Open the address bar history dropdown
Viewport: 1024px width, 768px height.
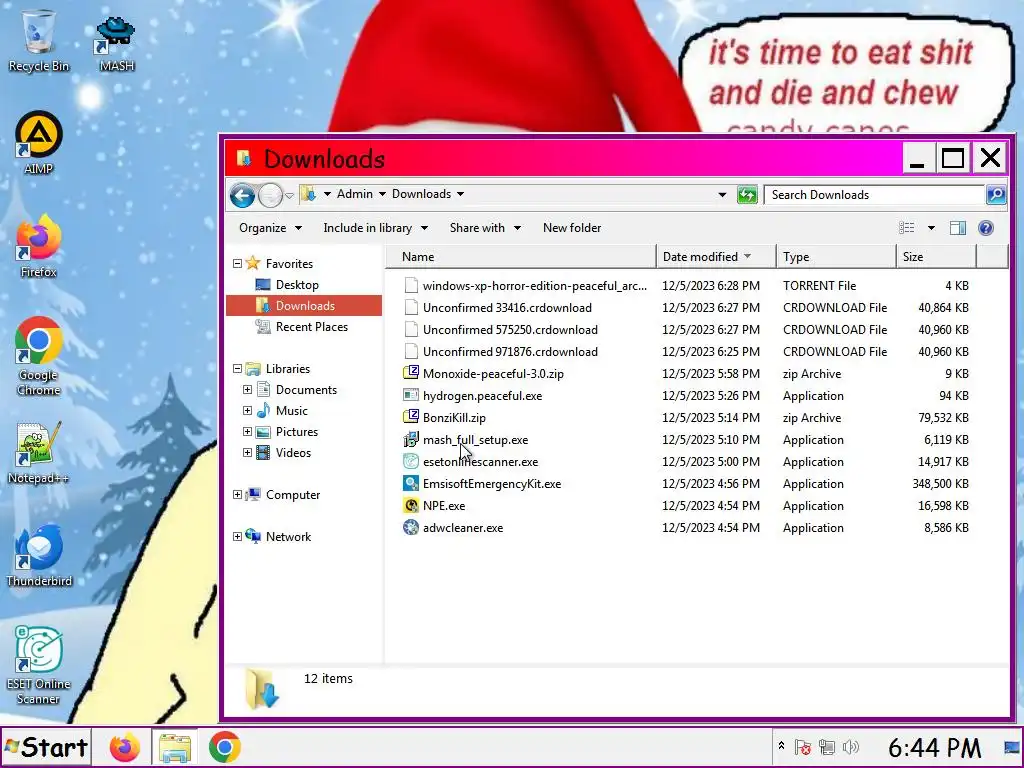722,195
